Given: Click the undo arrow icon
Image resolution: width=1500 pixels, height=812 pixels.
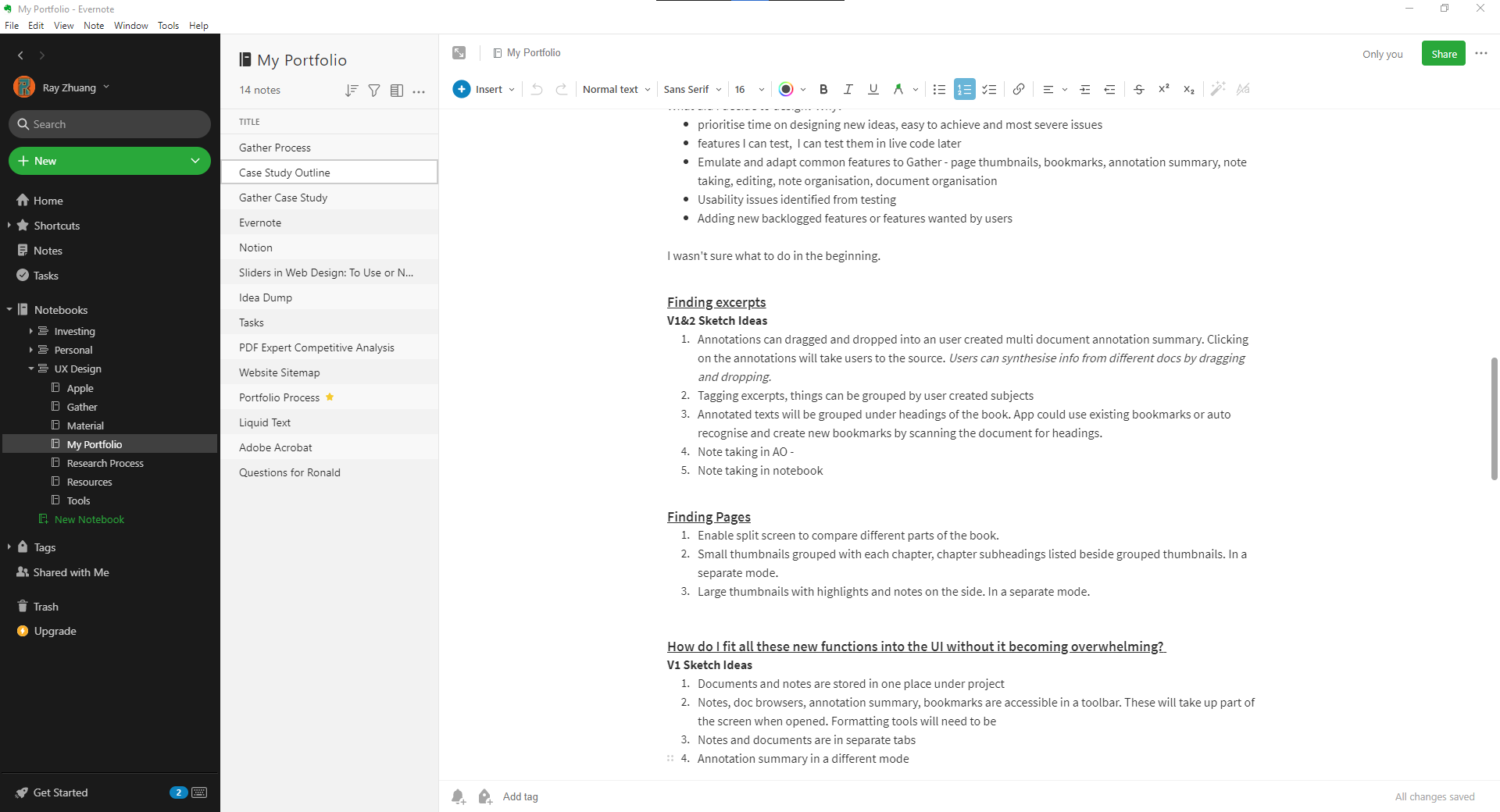Looking at the screenshot, I should pos(536,89).
